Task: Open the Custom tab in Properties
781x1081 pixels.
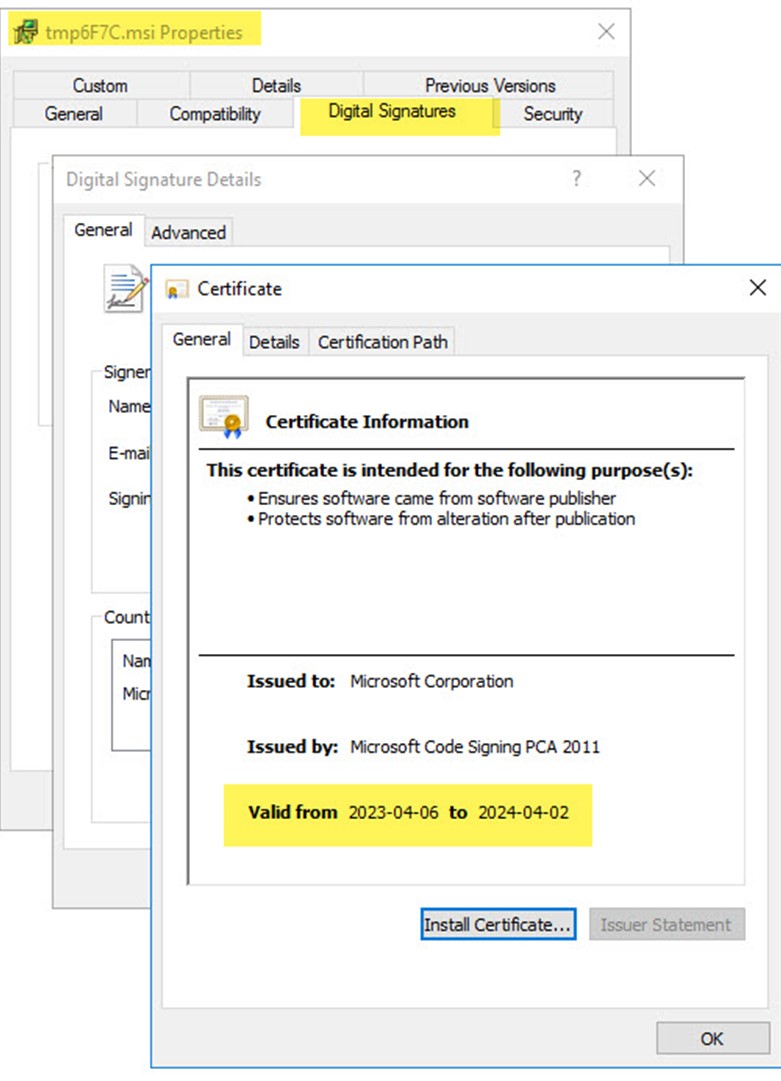Action: [x=101, y=85]
